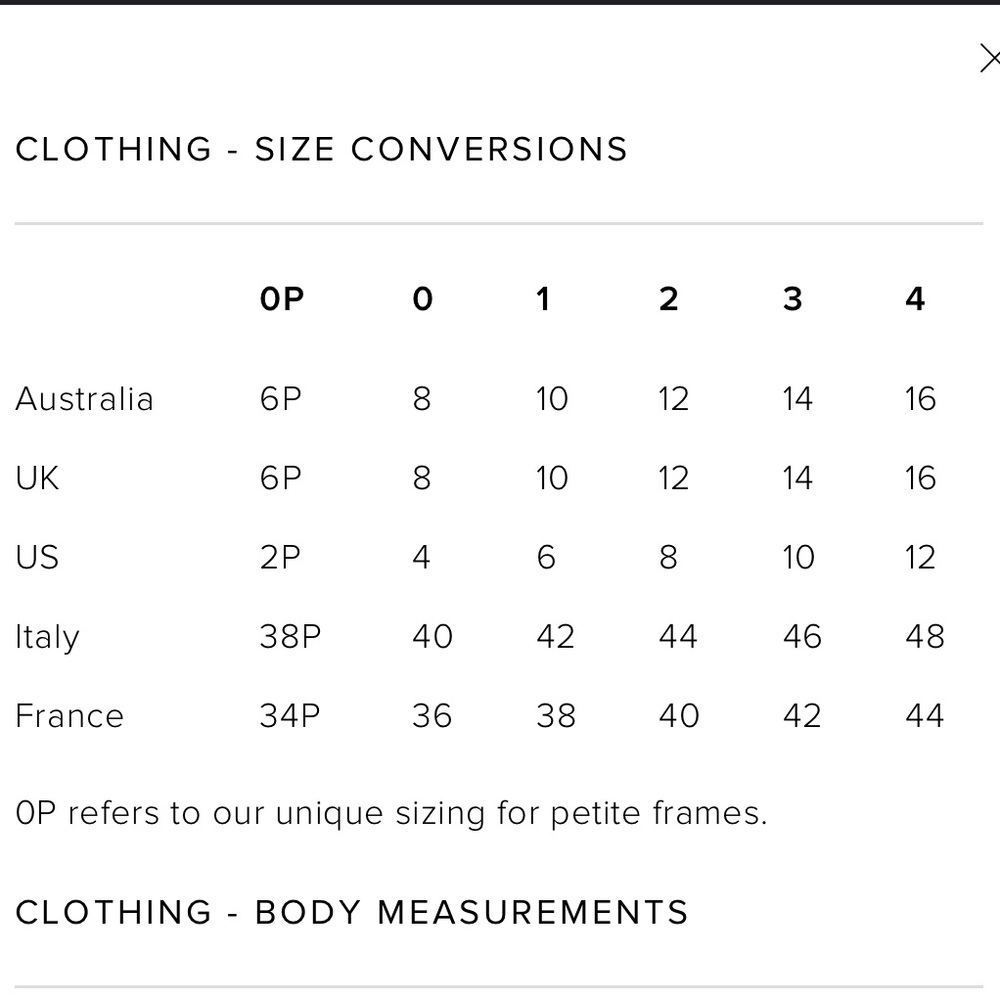Select the US row label
1000x1000 pixels.
37,557
